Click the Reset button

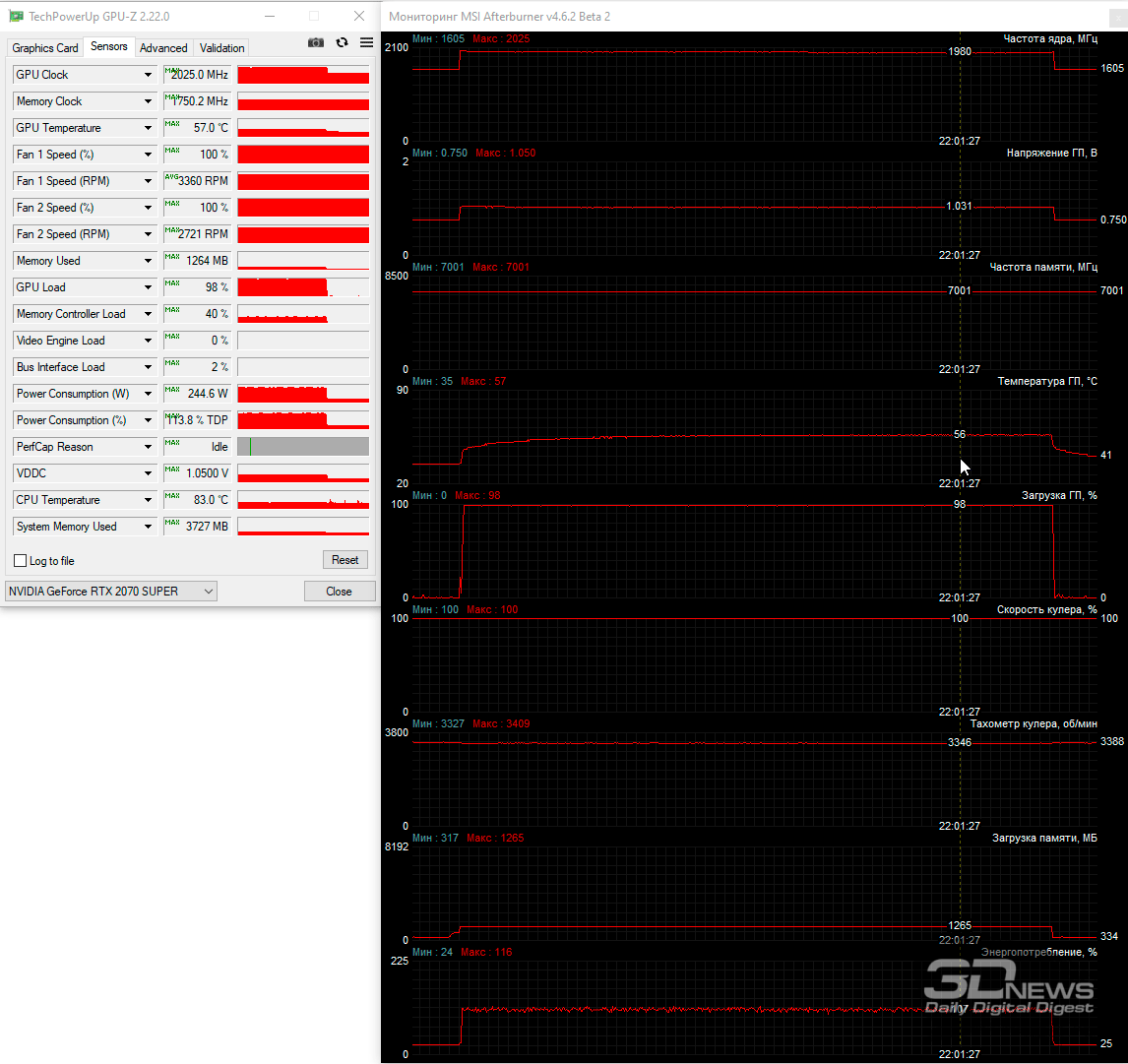(345, 560)
